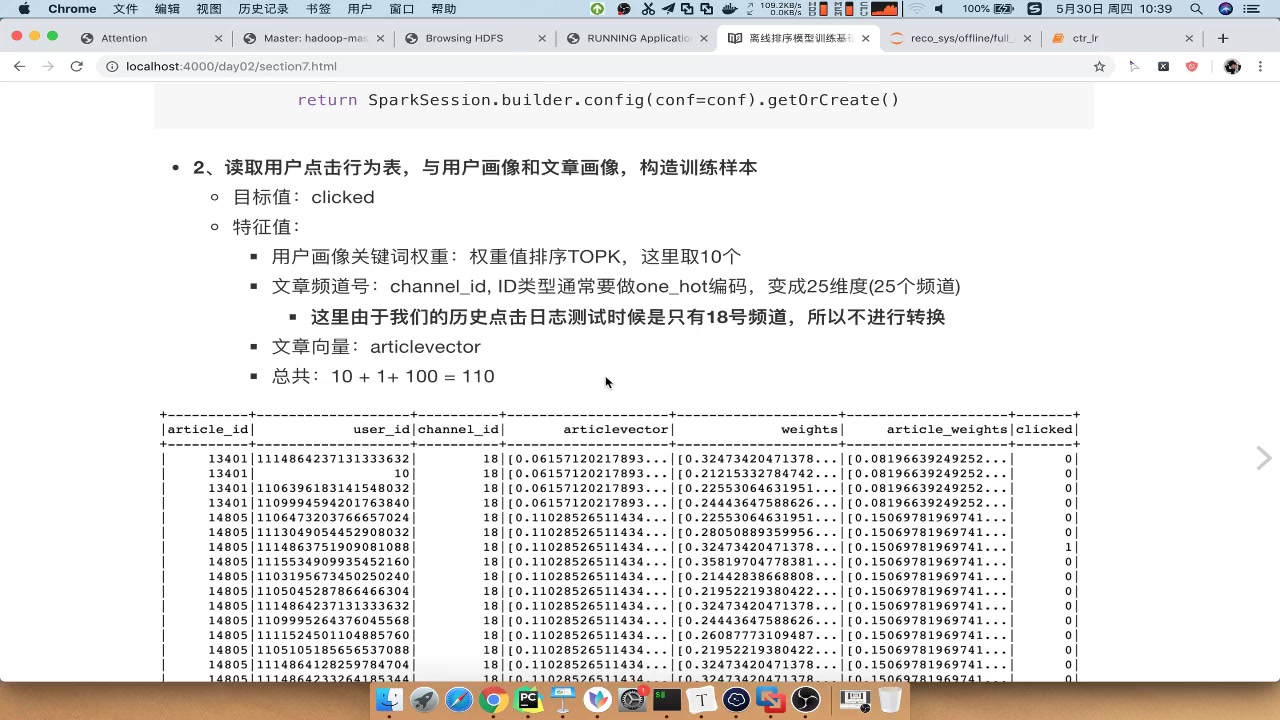
Task: Open a new browser tab
Action: [1223, 38]
